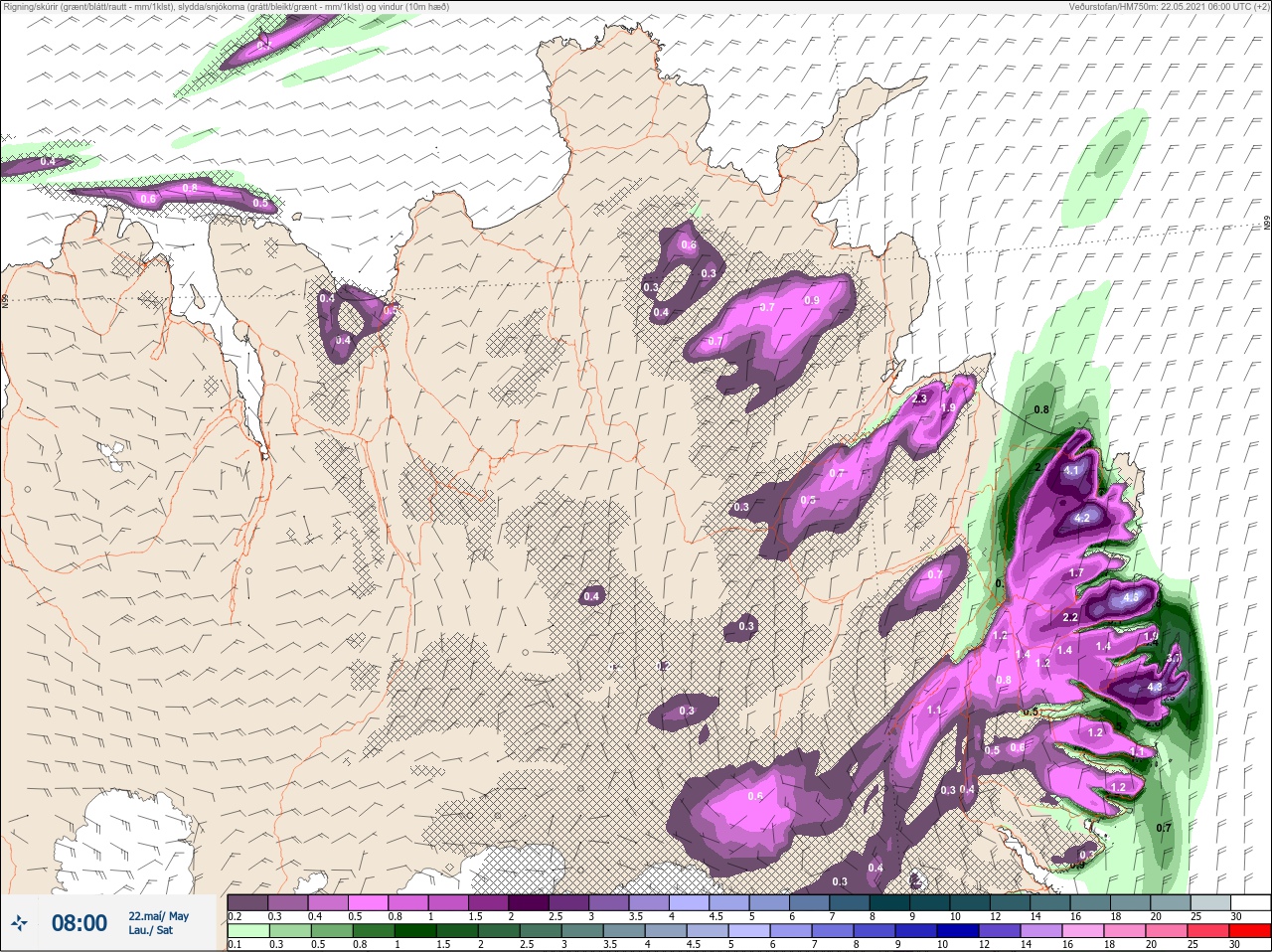Select the '22.maí/ May' date label
Screen dimensions: 1272x952
point(158,916)
